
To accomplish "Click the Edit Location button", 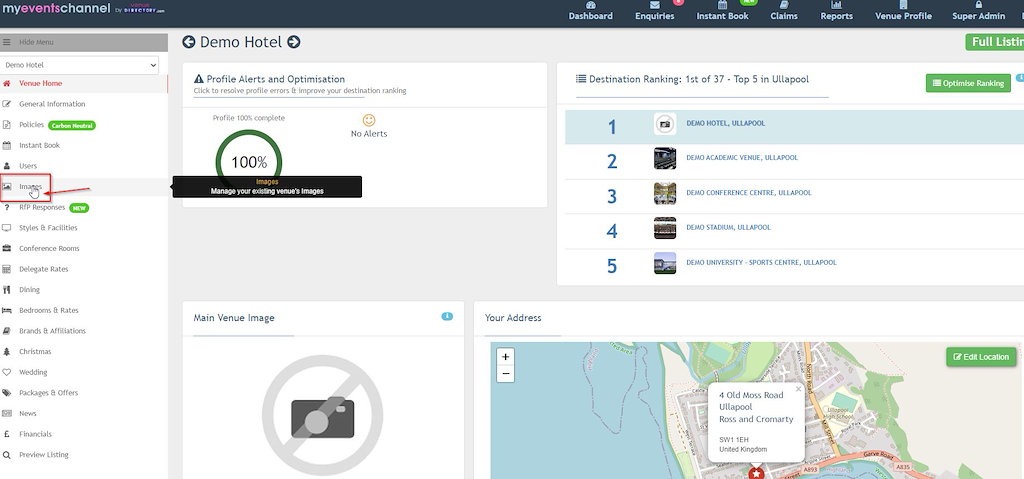I will (x=981, y=357).
